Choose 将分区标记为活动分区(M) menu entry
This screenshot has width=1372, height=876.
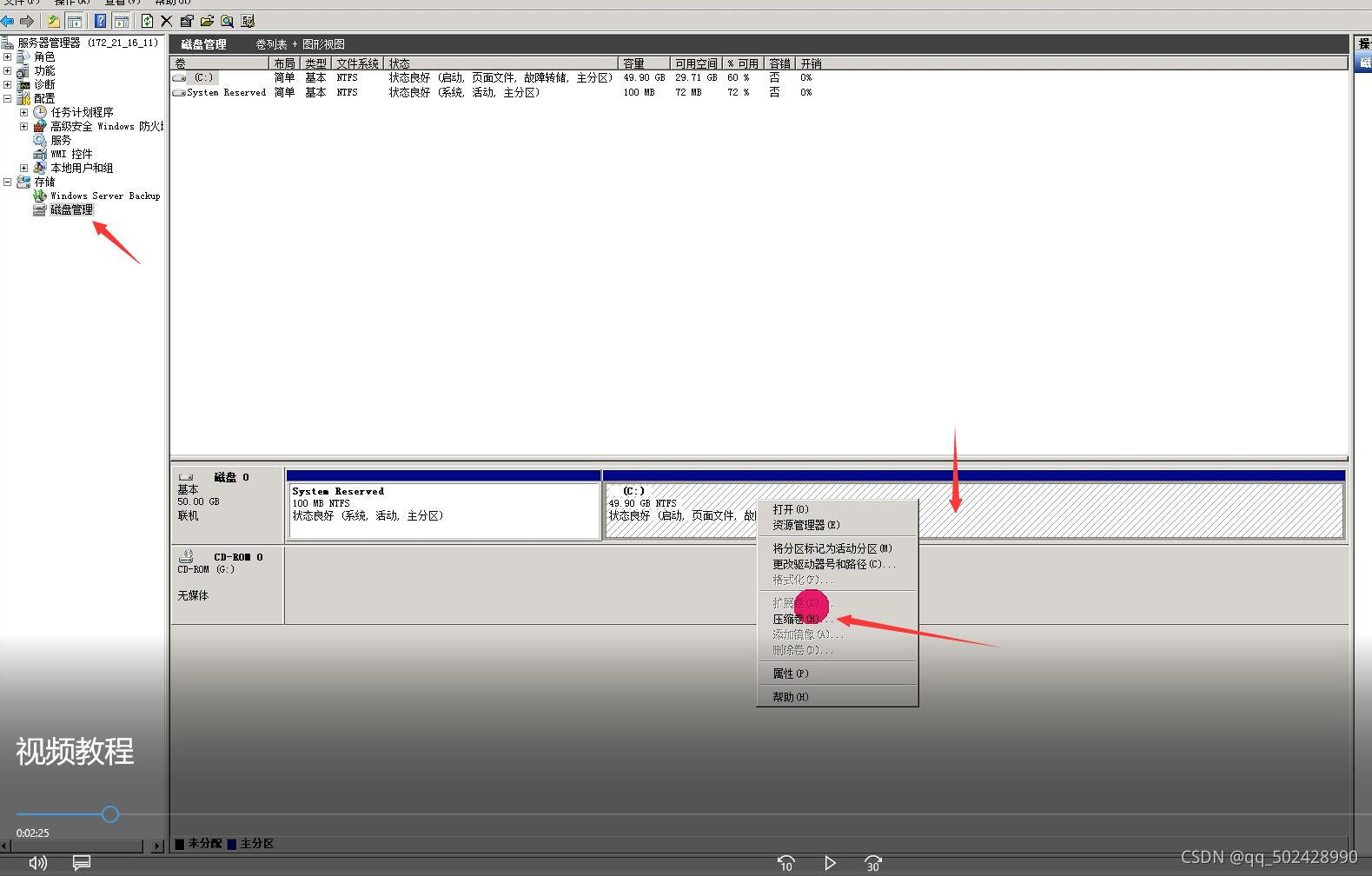click(838, 548)
